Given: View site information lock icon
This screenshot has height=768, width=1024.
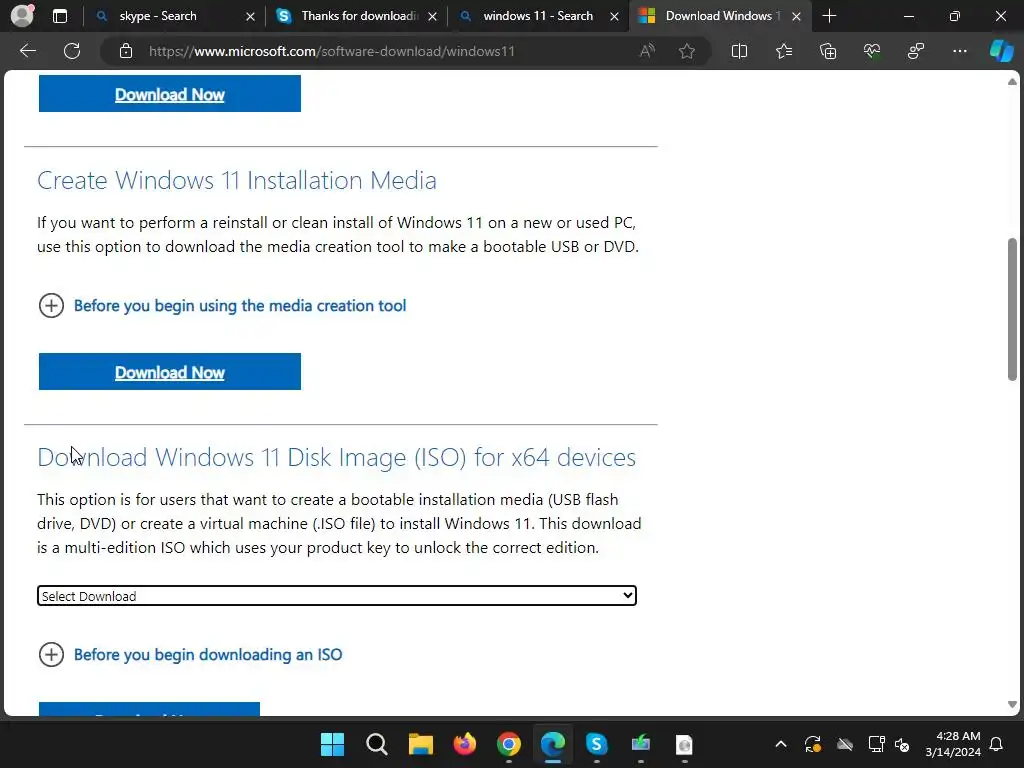Looking at the screenshot, I should coord(126,51).
